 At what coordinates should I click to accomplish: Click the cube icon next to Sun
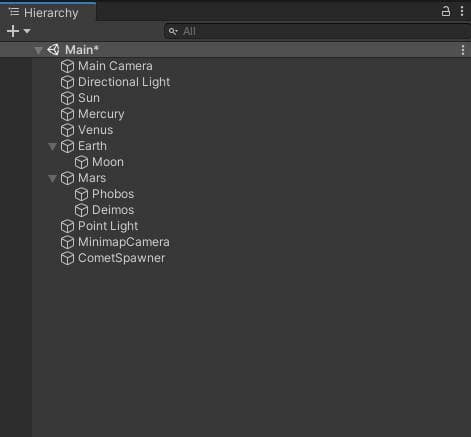tap(67, 98)
